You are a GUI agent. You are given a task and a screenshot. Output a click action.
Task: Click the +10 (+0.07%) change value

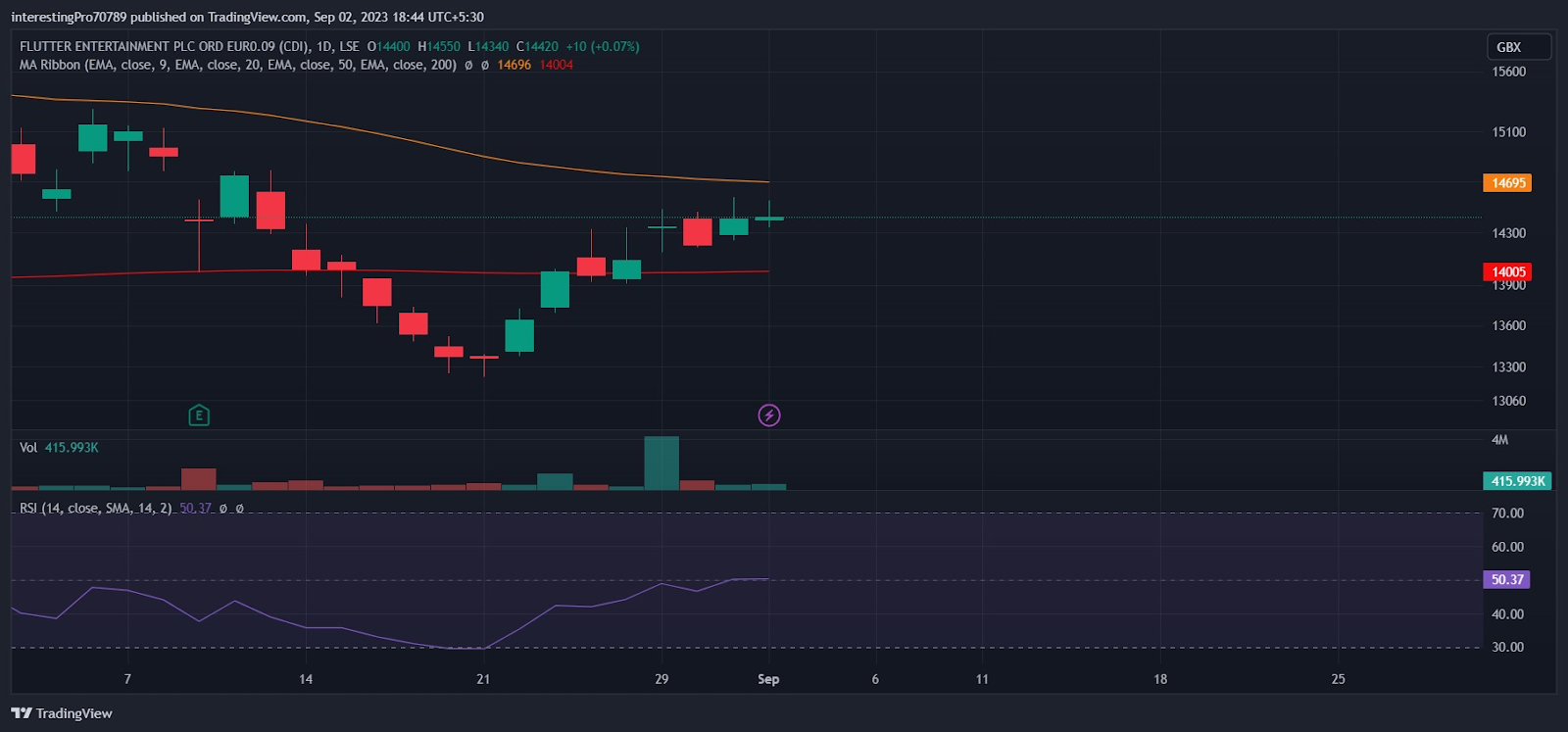[603, 46]
